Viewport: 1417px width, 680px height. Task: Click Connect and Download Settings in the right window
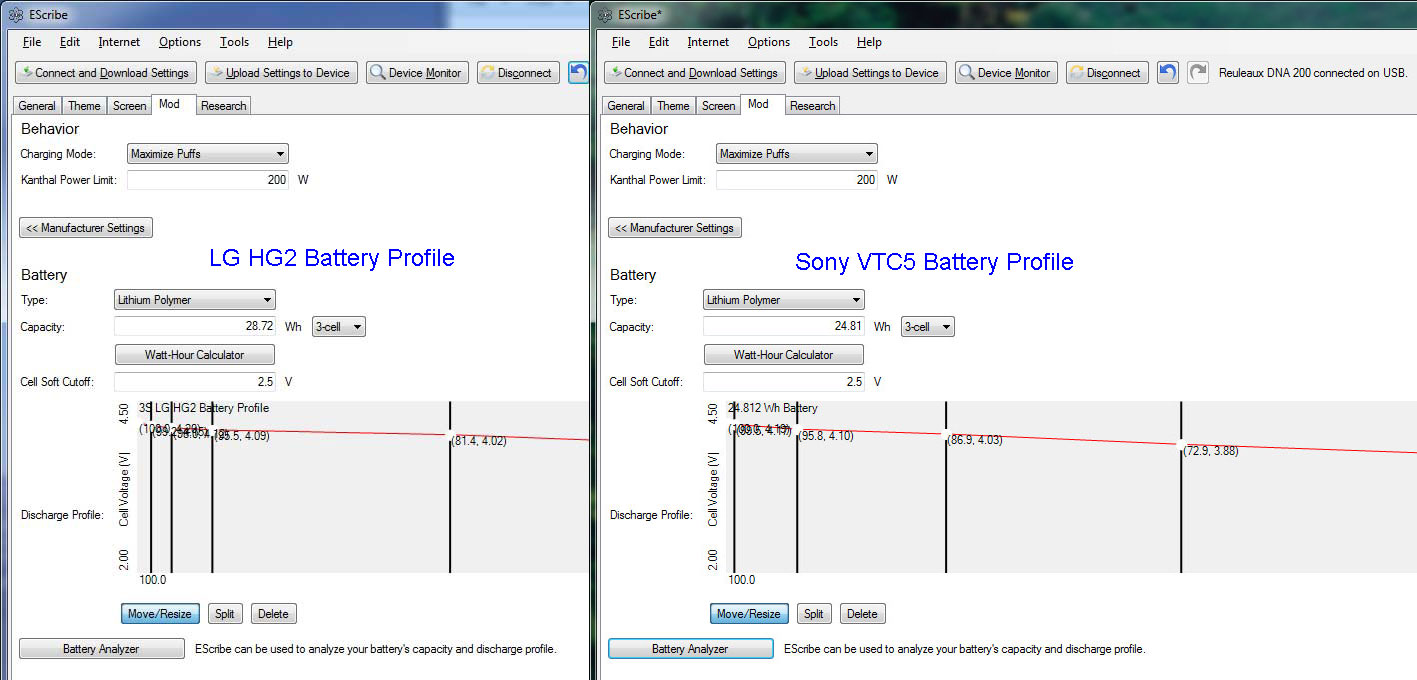tap(694, 72)
